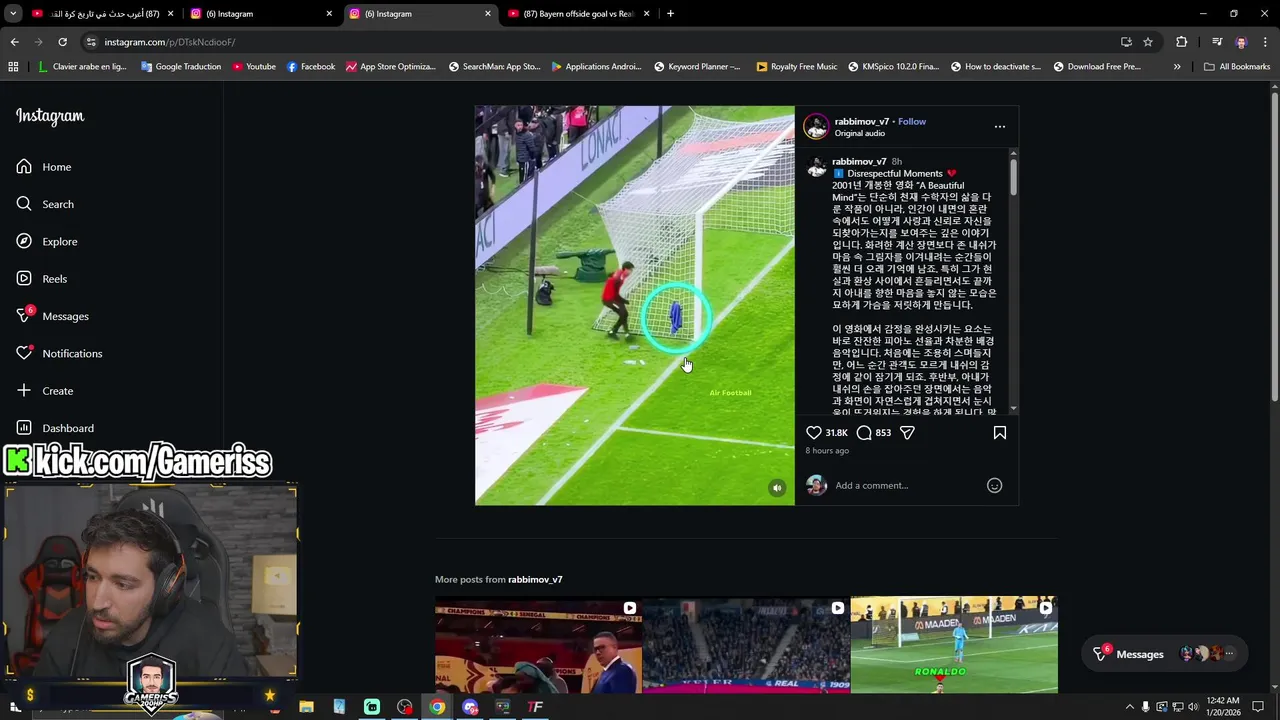The width and height of the screenshot is (1280, 720).
Task: Open Royalty Free Music bookmark
Action: 797,67
